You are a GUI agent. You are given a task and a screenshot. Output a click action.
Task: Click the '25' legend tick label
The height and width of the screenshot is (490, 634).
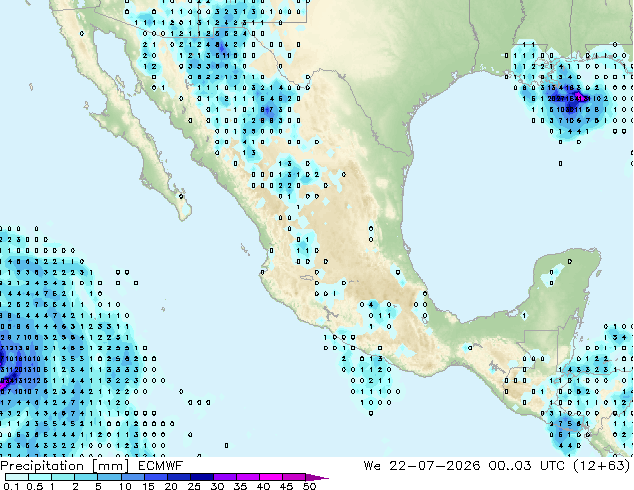[x=194, y=486]
